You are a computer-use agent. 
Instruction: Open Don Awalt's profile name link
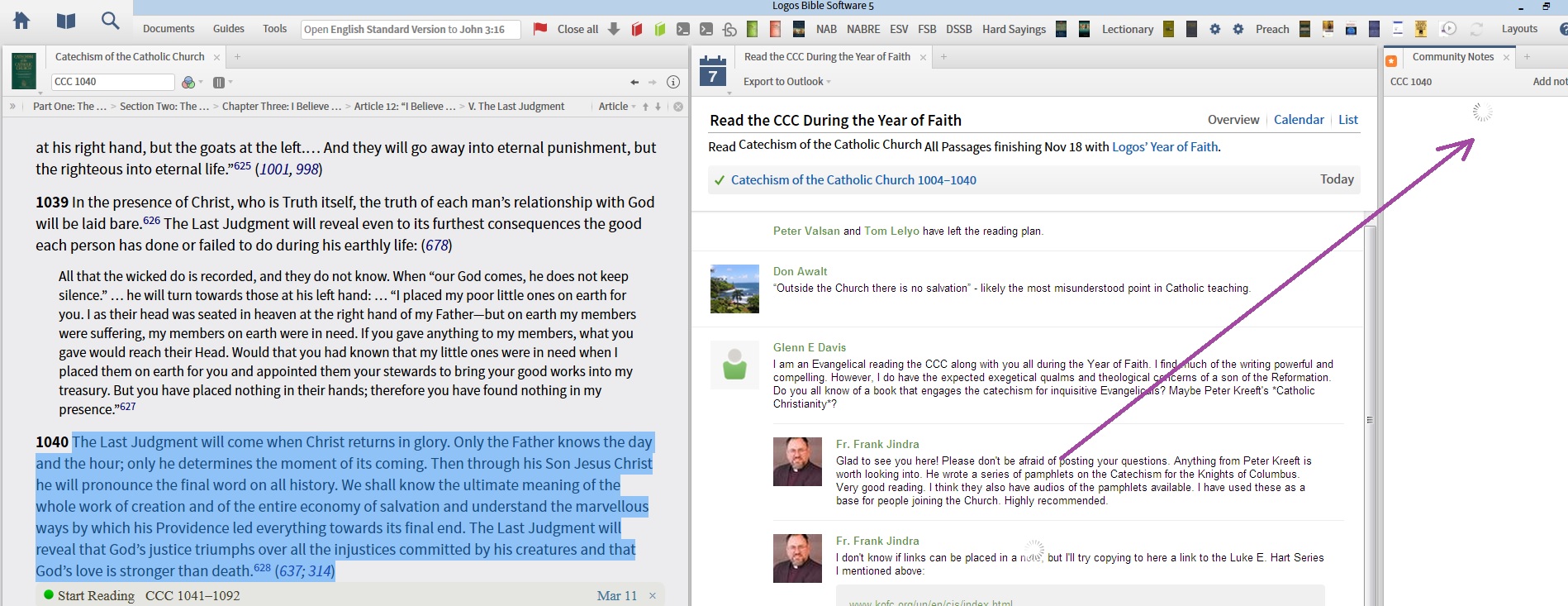point(800,271)
